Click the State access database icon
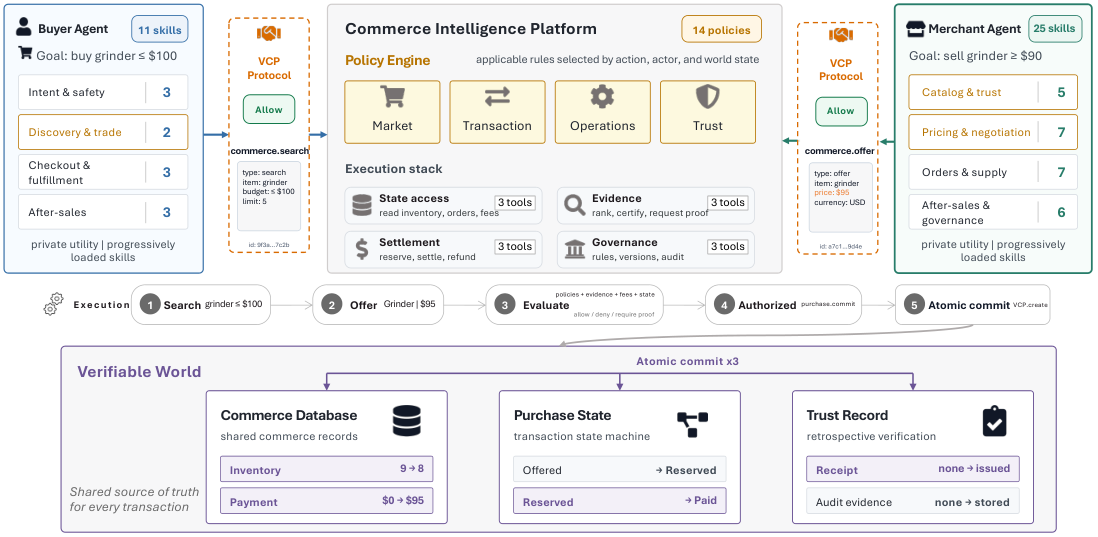Image resolution: width=1098 pixels, height=537 pixels. coord(362,205)
